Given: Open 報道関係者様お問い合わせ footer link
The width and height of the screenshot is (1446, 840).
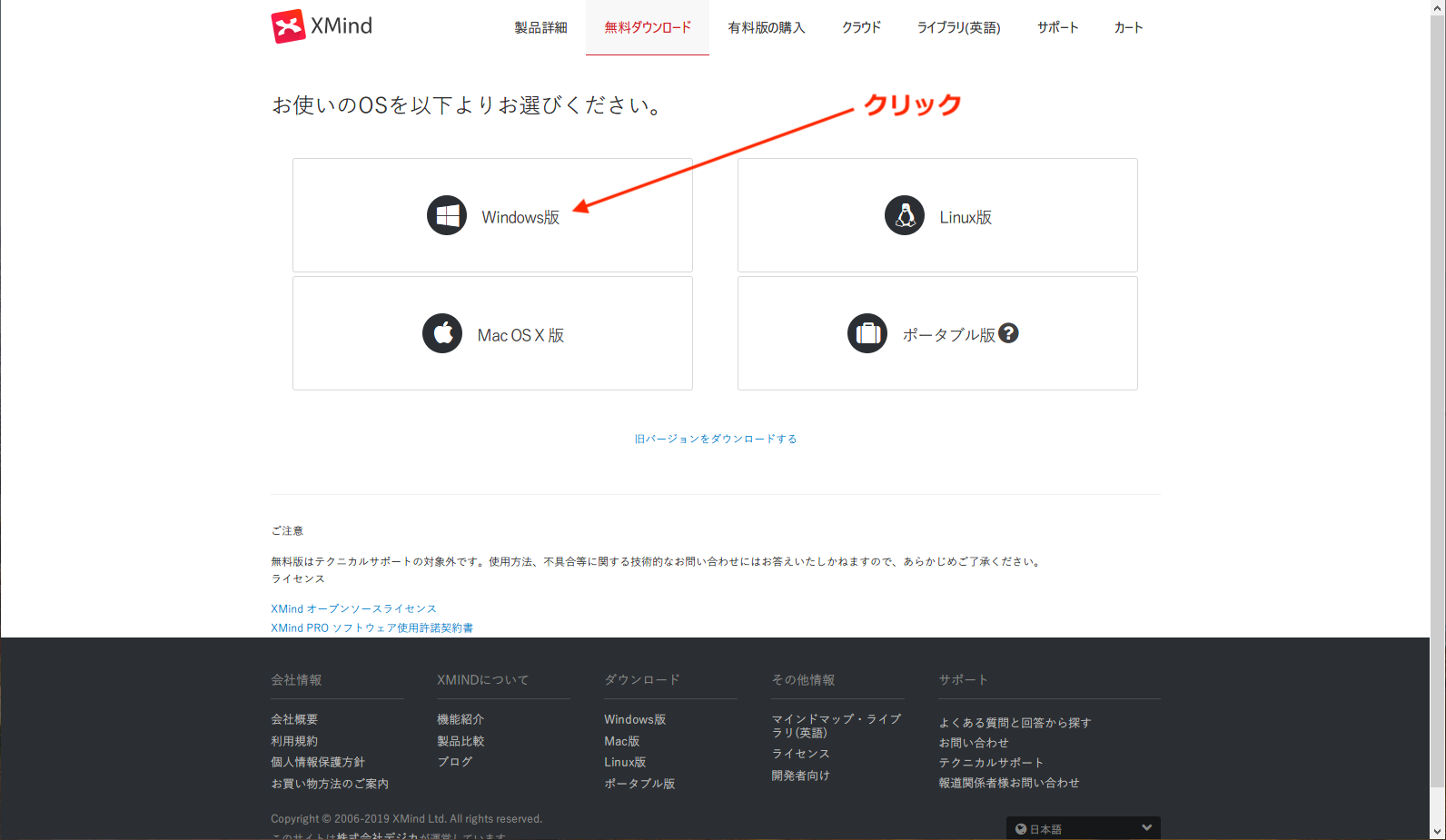Looking at the screenshot, I should pos(1009,783).
